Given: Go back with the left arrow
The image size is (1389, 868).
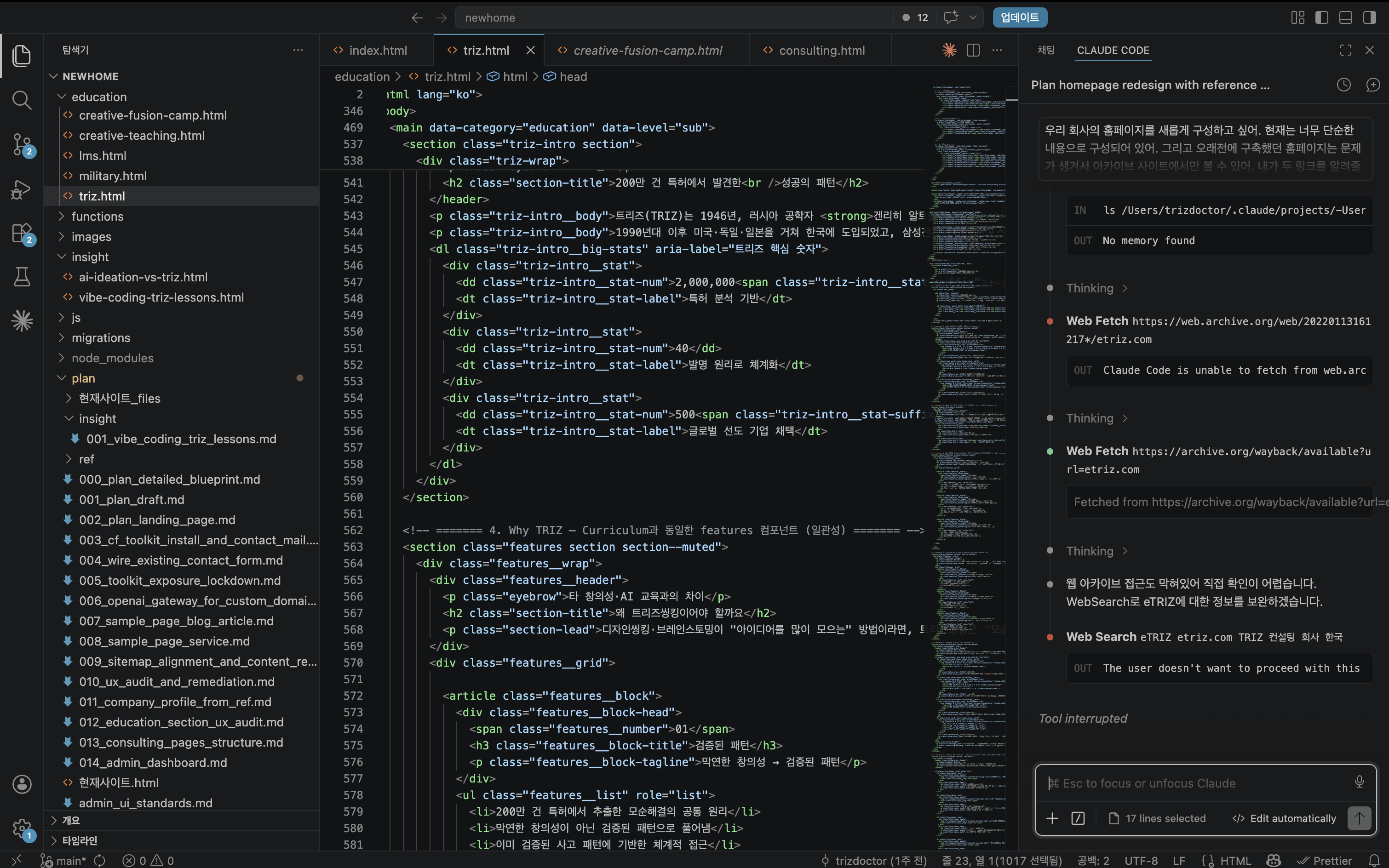Looking at the screenshot, I should pos(417,18).
